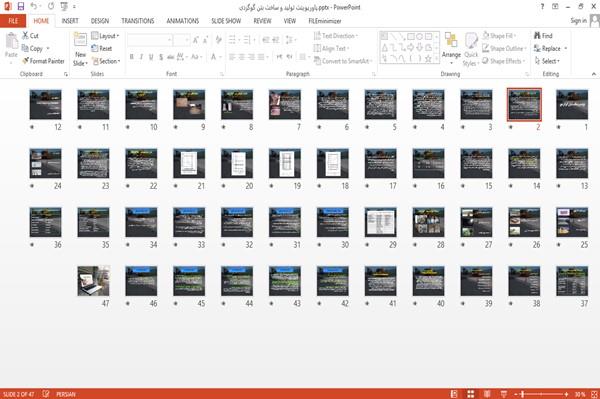
Task: Save the presentation from quick access toolbar
Action: (x=21, y=7)
